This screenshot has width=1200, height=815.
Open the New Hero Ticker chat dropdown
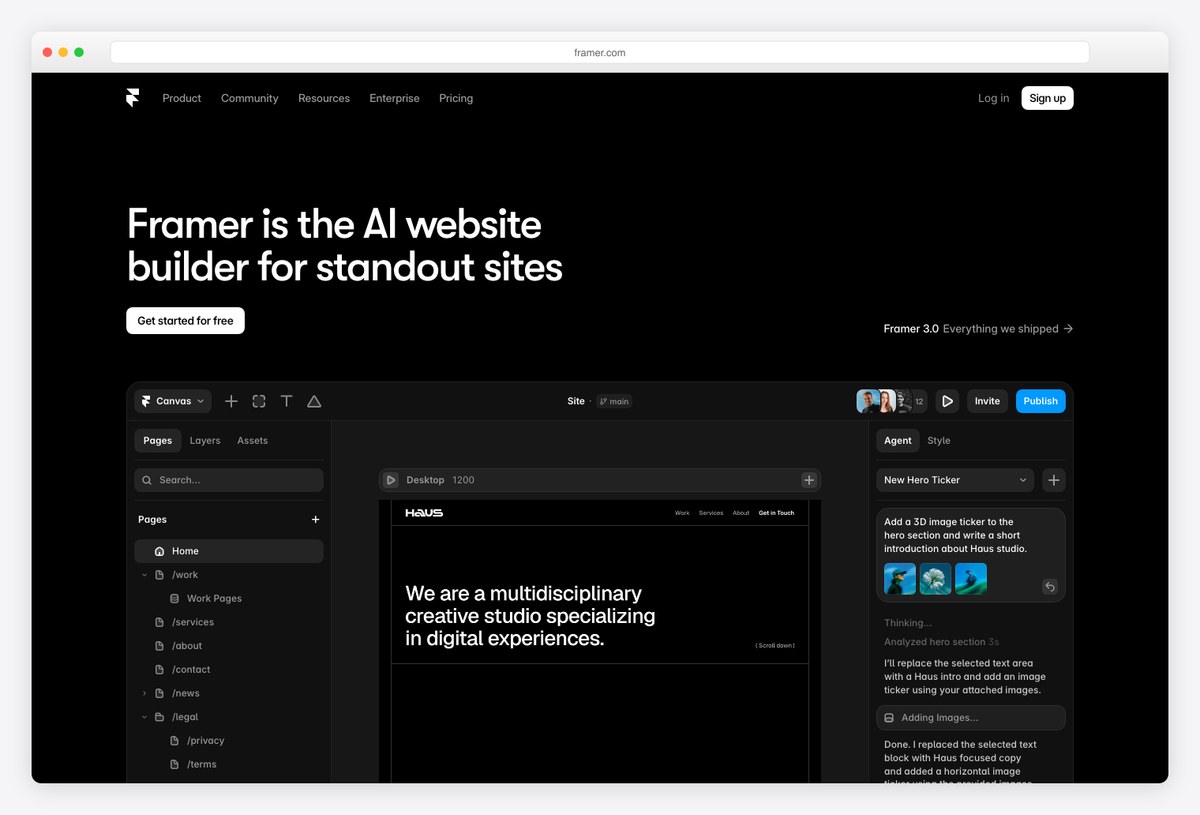point(956,480)
